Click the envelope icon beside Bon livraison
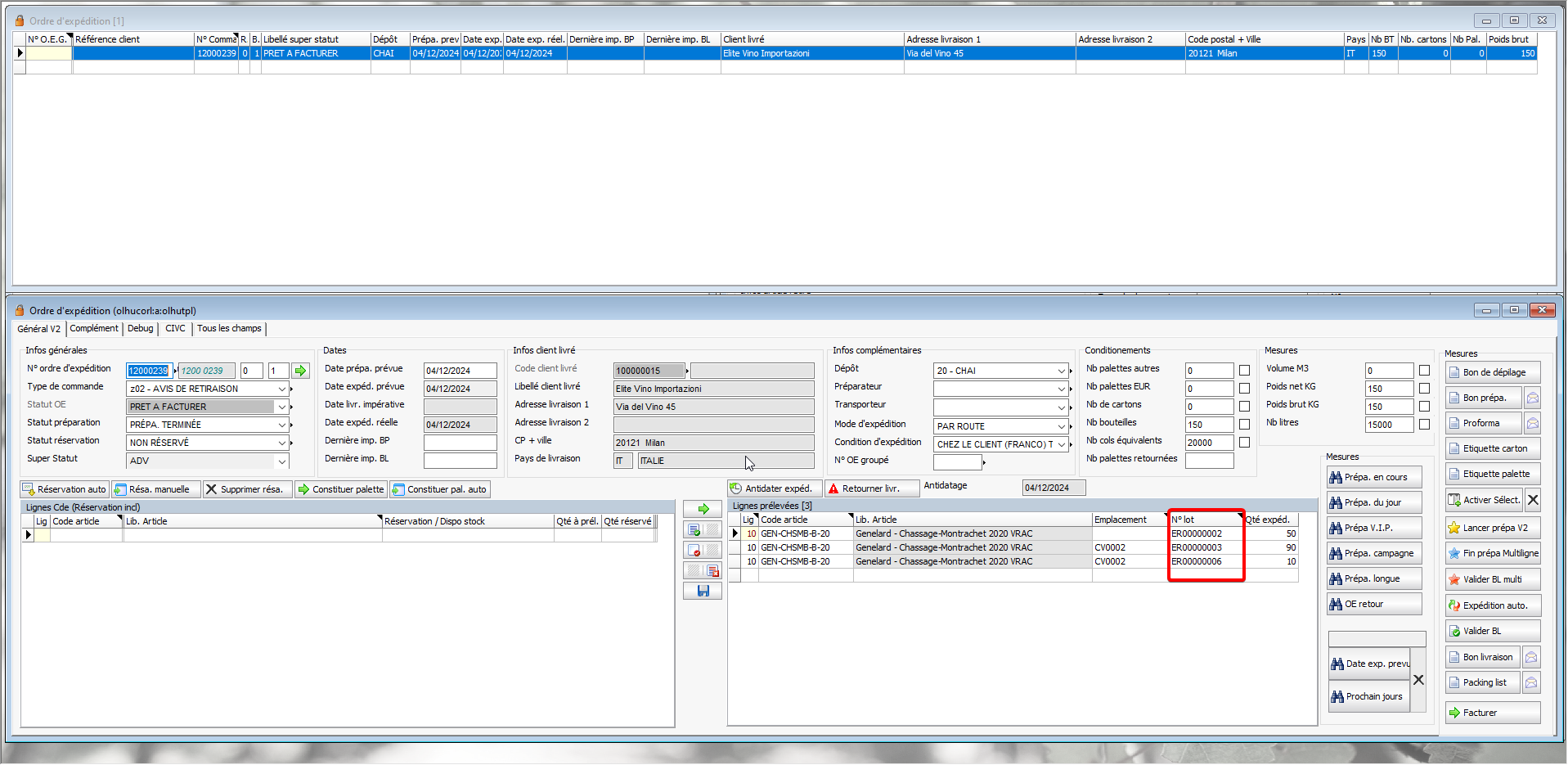1568x765 pixels. [x=1531, y=657]
